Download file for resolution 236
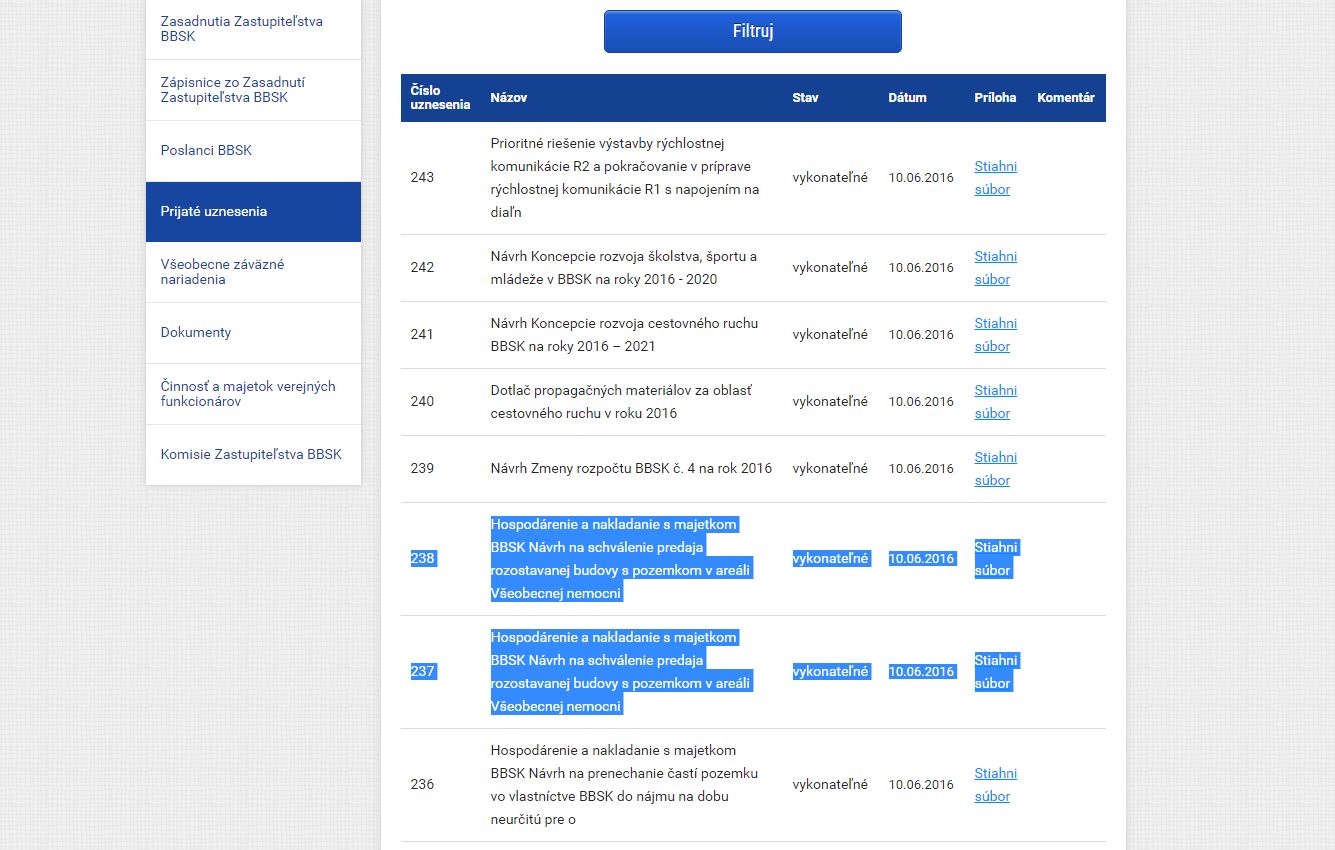Viewport: 1335px width, 850px height. coord(995,785)
